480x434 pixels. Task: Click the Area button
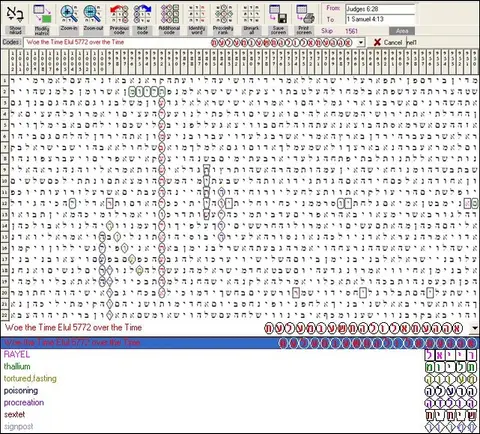click(402, 31)
